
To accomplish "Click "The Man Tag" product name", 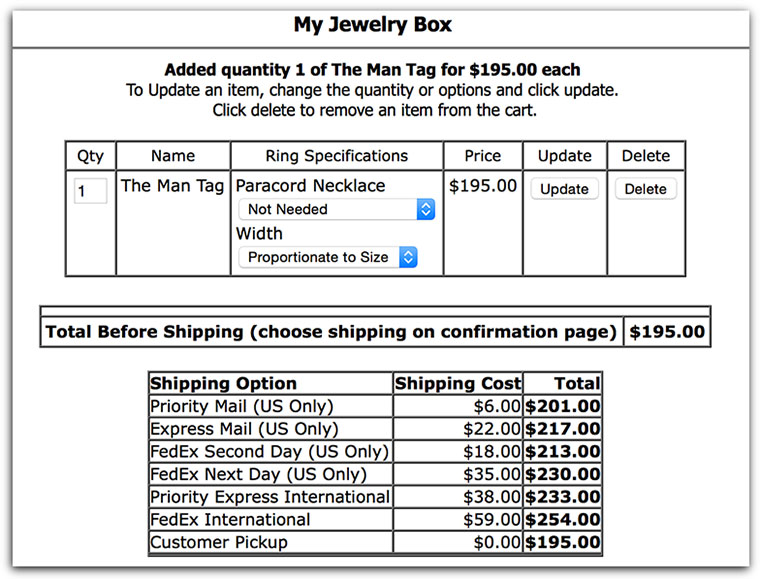I will coord(172,186).
